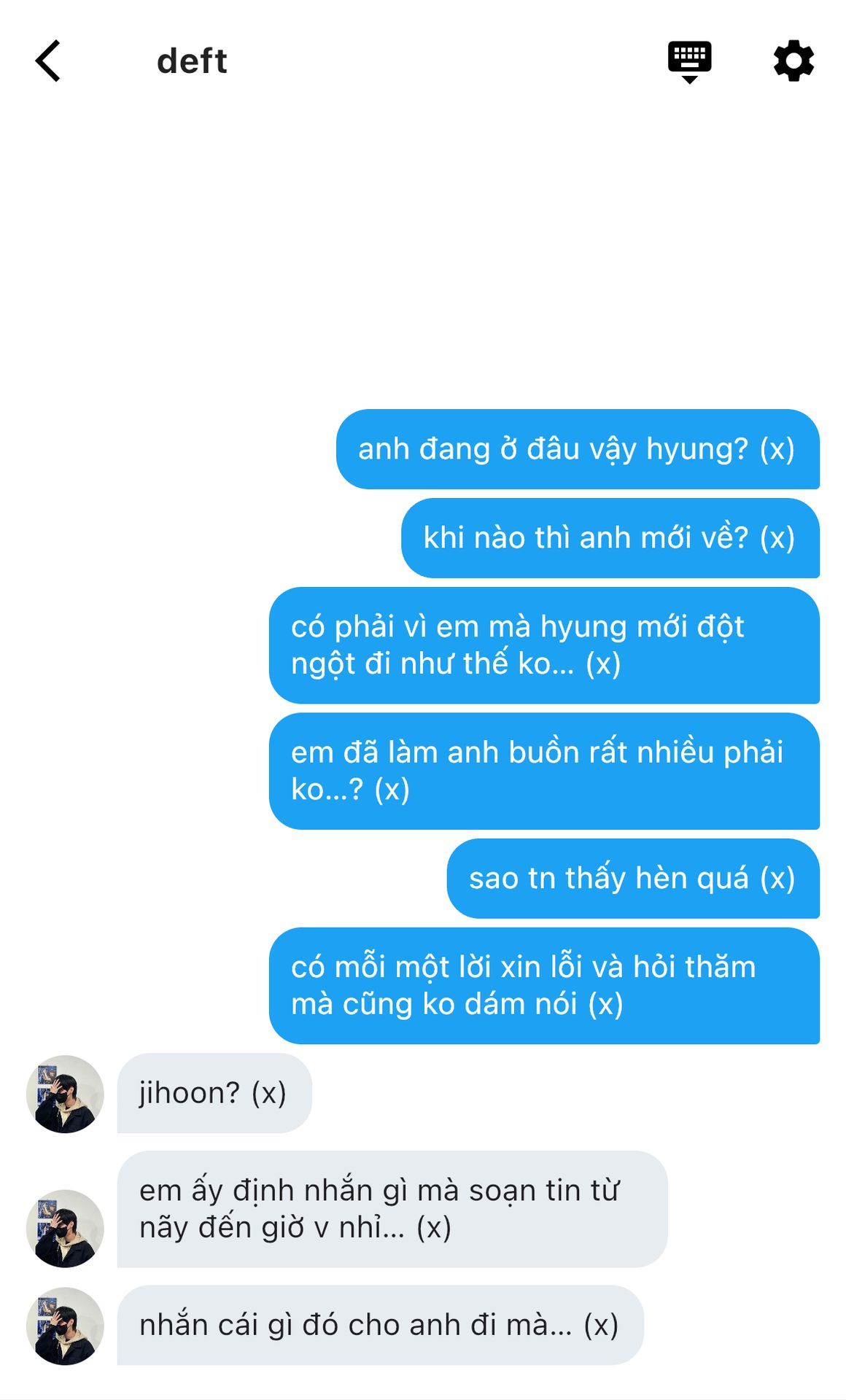Tap the back arrow icon
The image size is (846, 1400).
tap(47, 61)
